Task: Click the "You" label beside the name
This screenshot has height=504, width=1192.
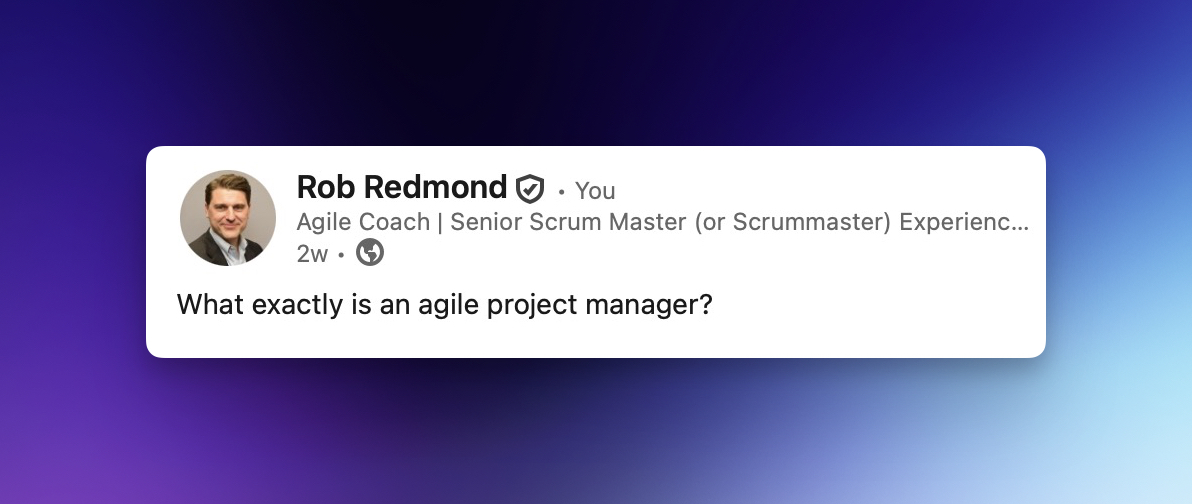Action: (x=595, y=191)
